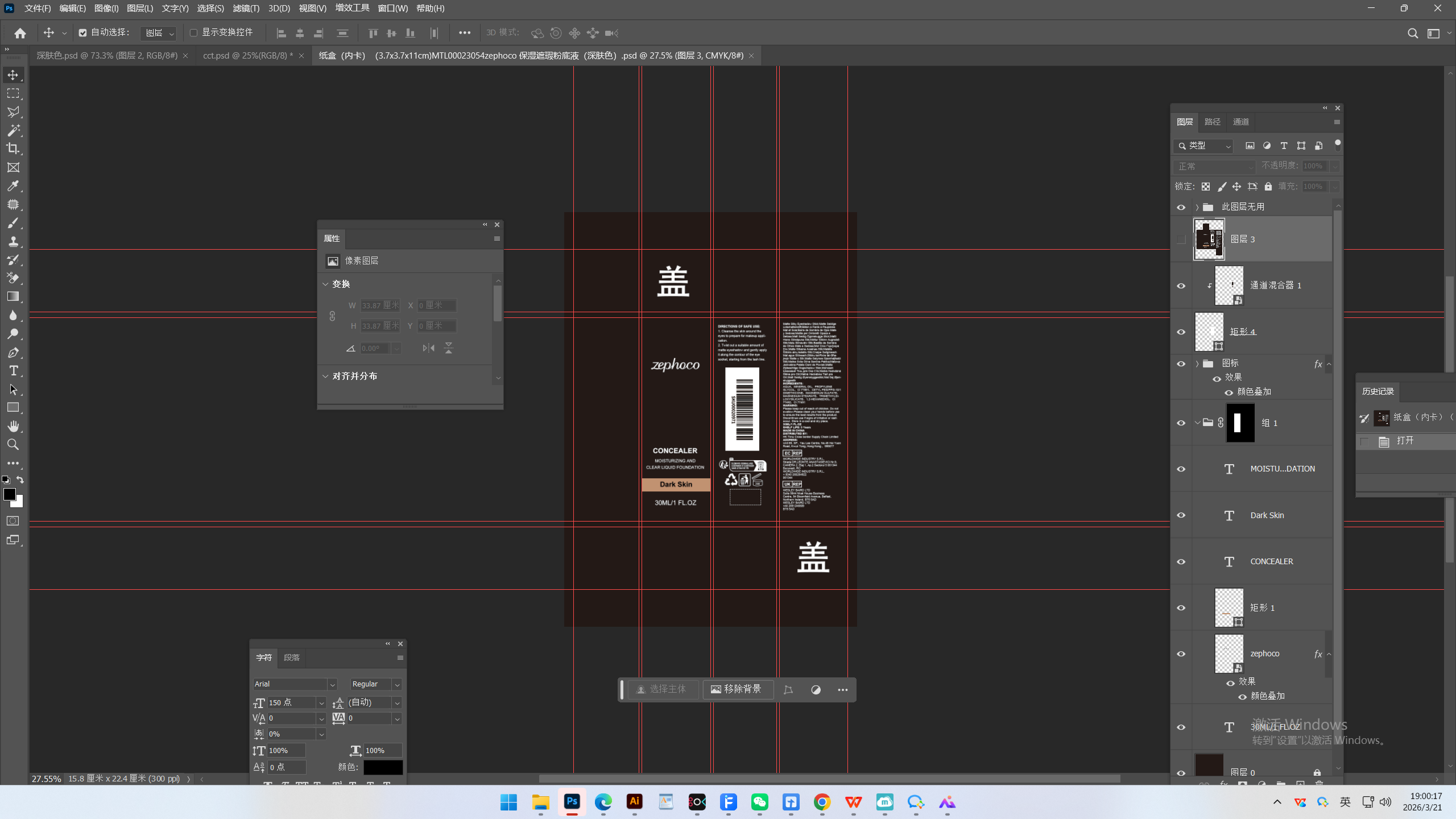Open the background color swatch
This screenshot has height=819, width=1456.
(19, 503)
